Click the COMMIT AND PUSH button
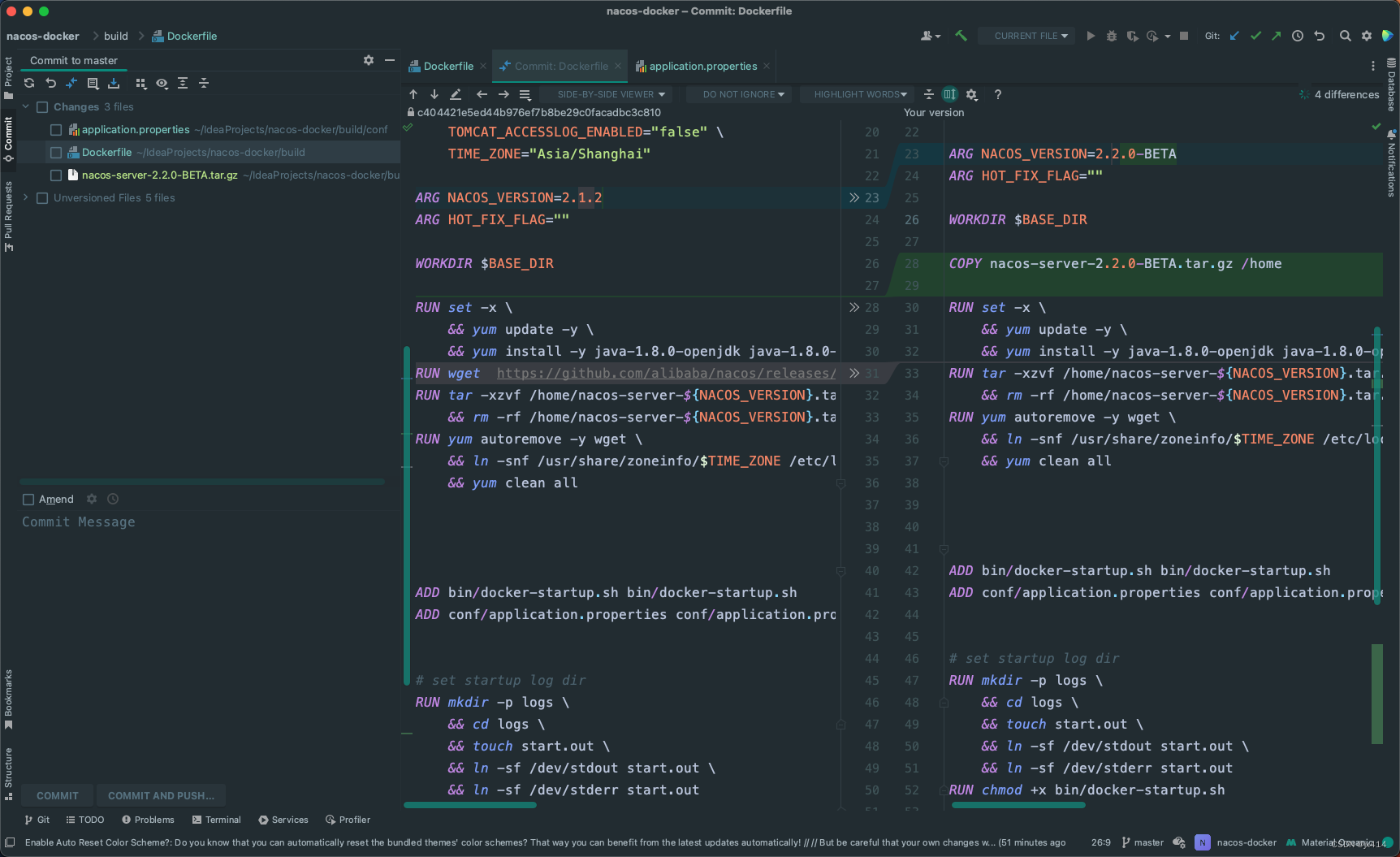 [161, 795]
